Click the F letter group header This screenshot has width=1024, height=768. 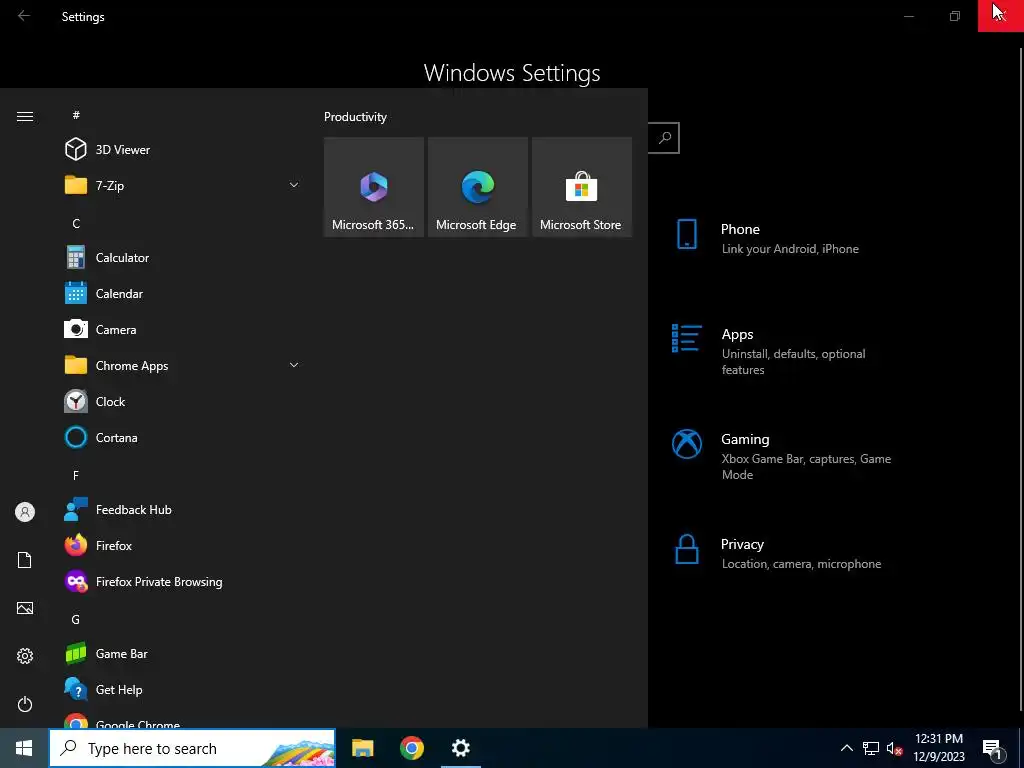(x=76, y=475)
